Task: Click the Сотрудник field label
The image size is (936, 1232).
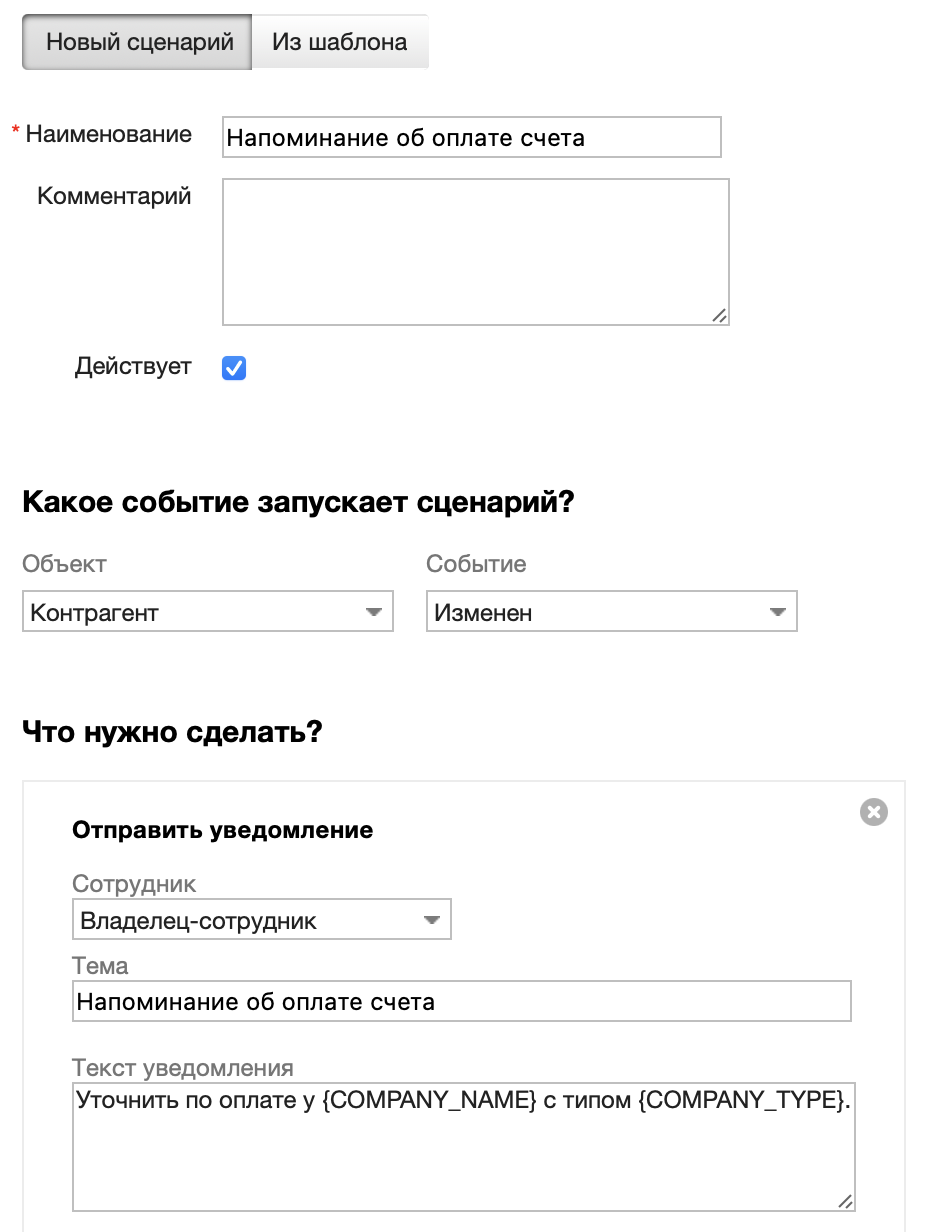Action: click(x=134, y=885)
